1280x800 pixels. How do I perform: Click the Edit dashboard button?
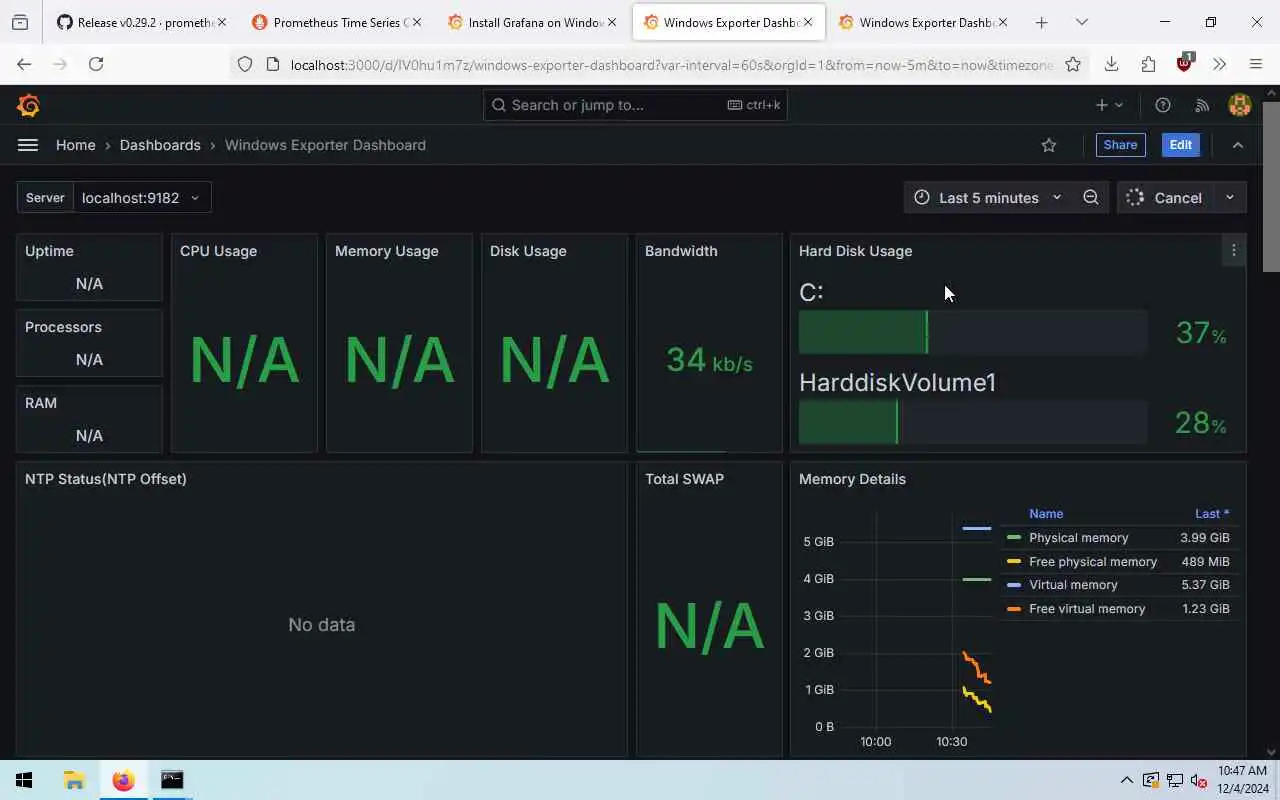click(x=1180, y=145)
